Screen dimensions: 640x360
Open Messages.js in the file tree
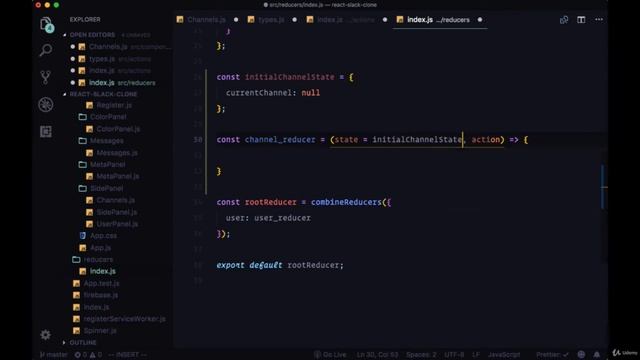coord(117,153)
